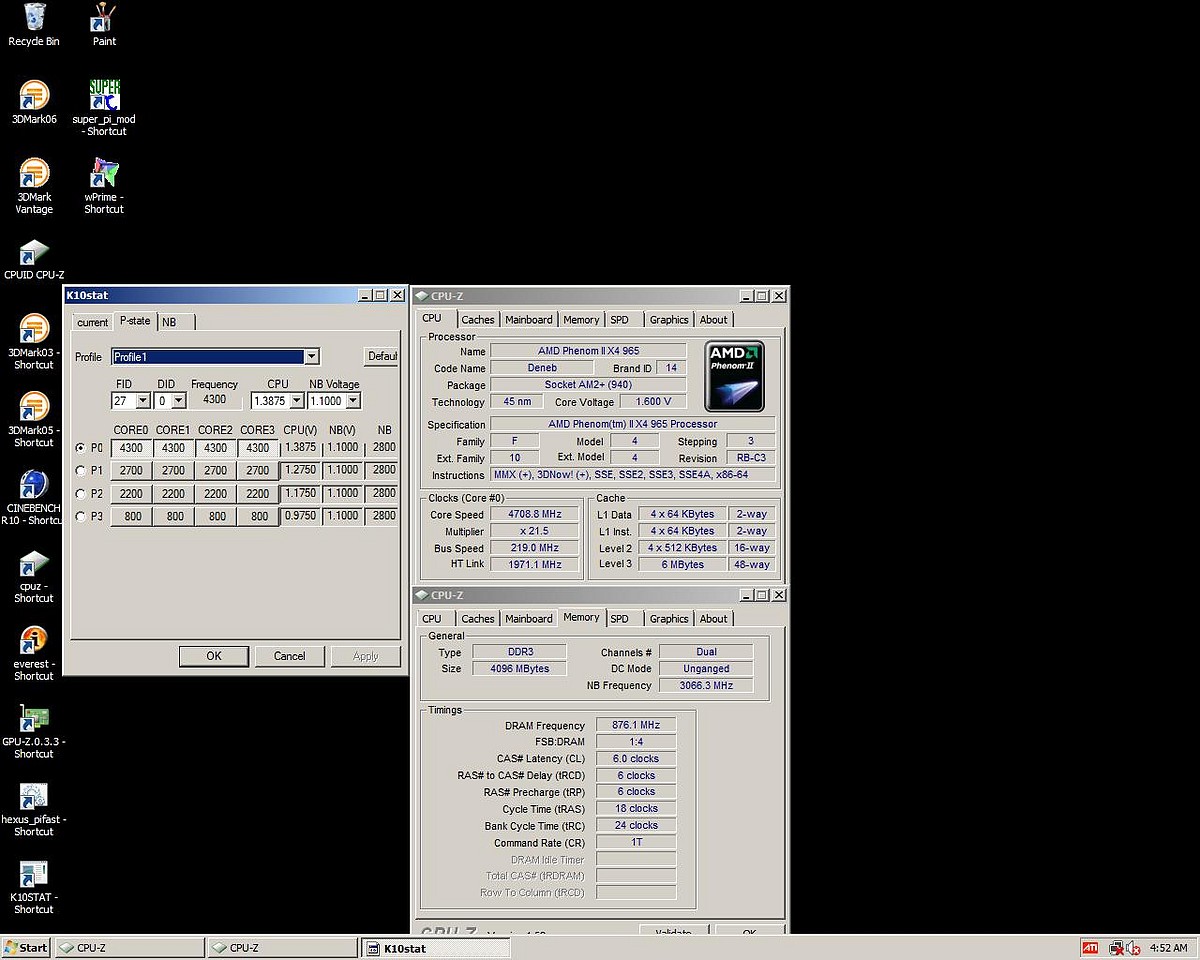The image size is (1200, 960).
Task: Open the NB Voltage dropdown 1.1000
Action: (x=353, y=401)
